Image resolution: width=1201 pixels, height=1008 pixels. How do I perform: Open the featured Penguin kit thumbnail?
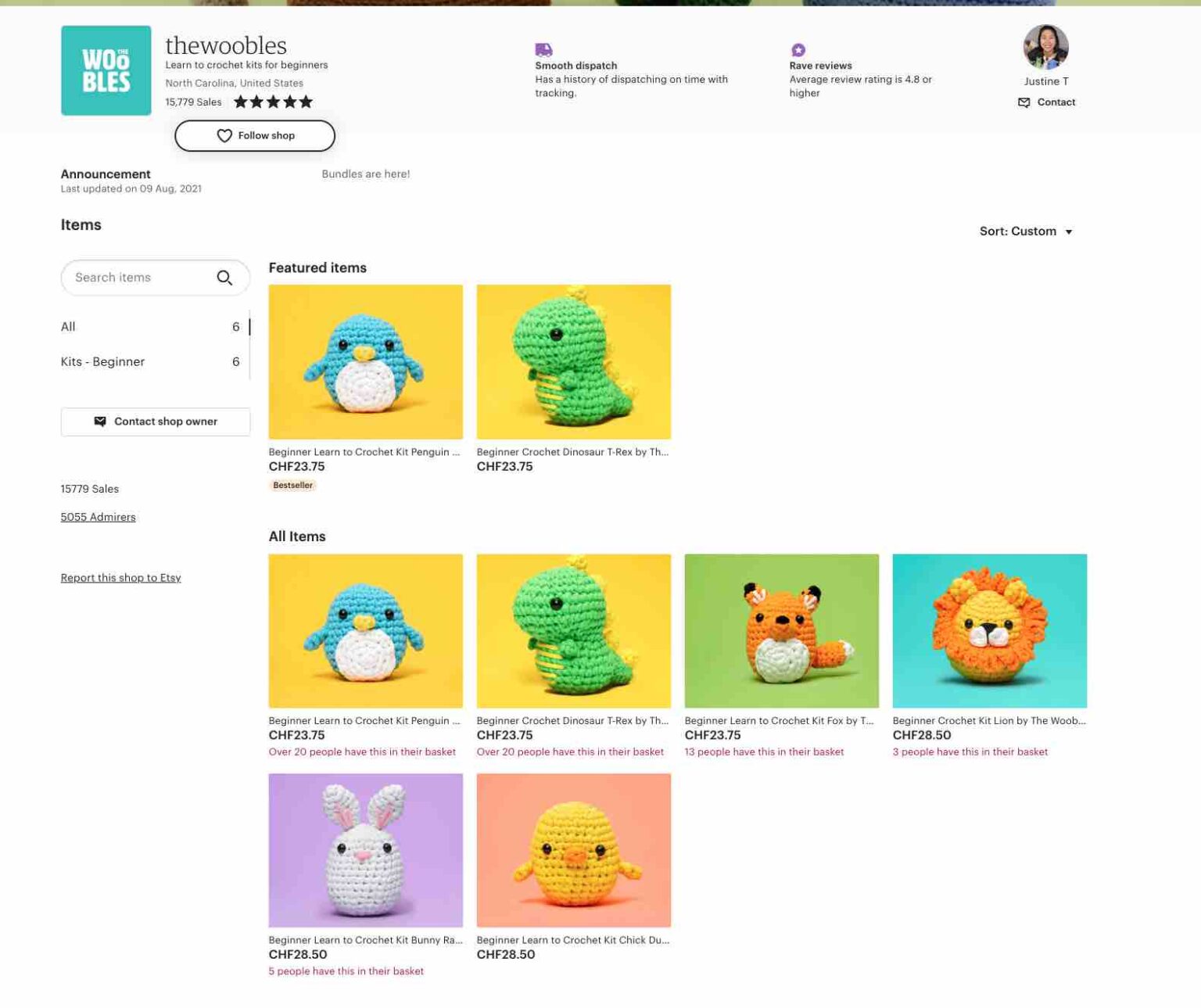coord(365,361)
